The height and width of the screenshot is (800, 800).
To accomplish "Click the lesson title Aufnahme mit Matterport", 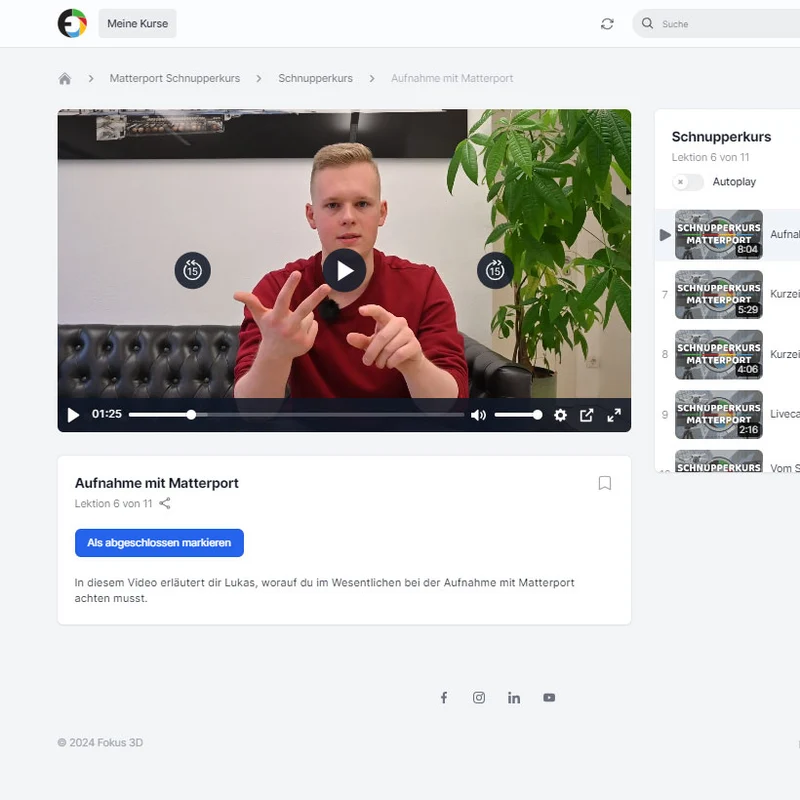I will (157, 483).
